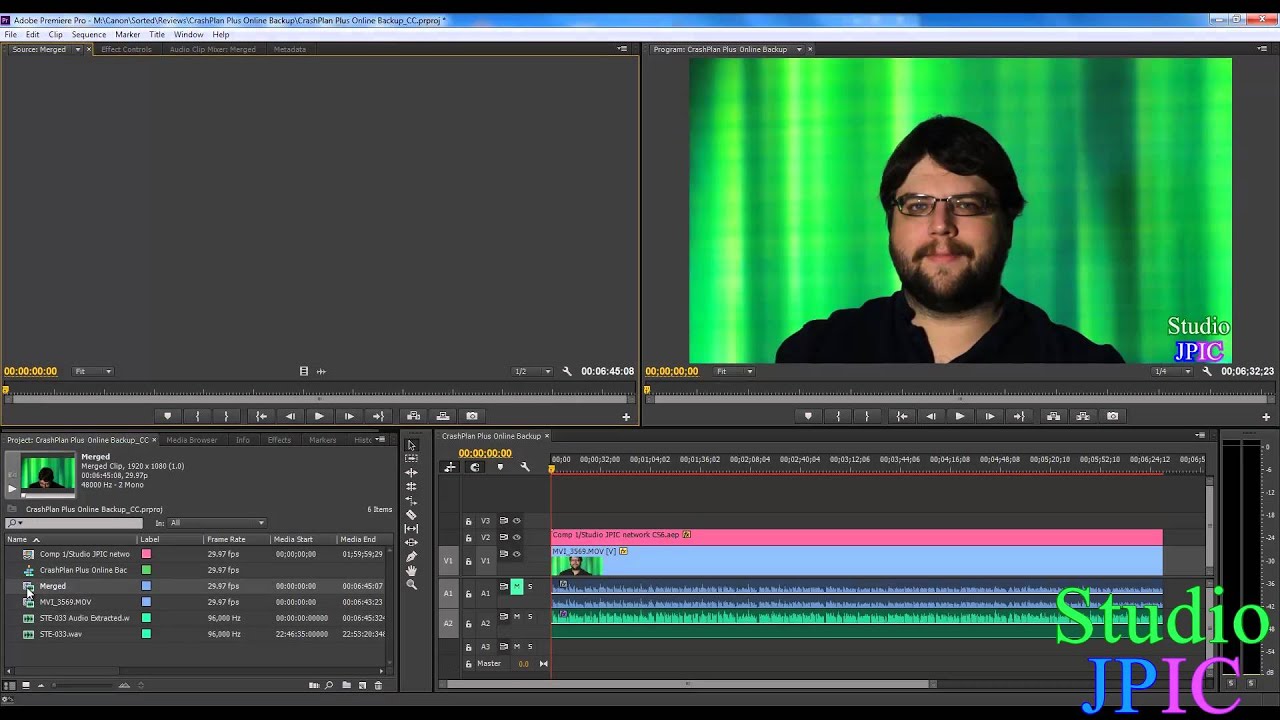The image size is (1280, 720).
Task: Toggle V3 track output eye
Action: click(517, 520)
